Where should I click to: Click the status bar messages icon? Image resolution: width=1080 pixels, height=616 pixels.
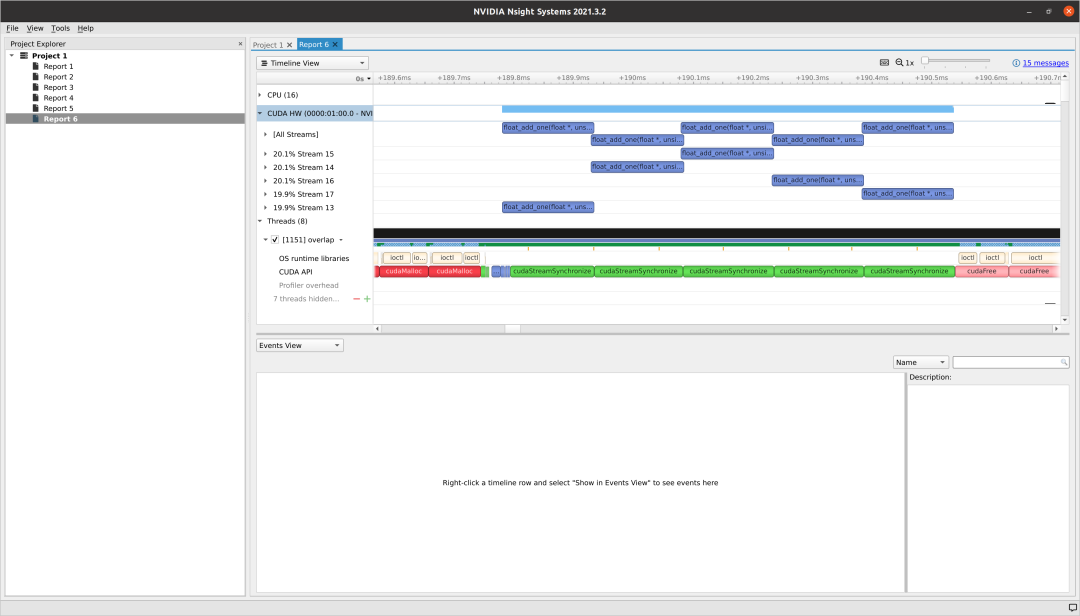click(1072, 608)
